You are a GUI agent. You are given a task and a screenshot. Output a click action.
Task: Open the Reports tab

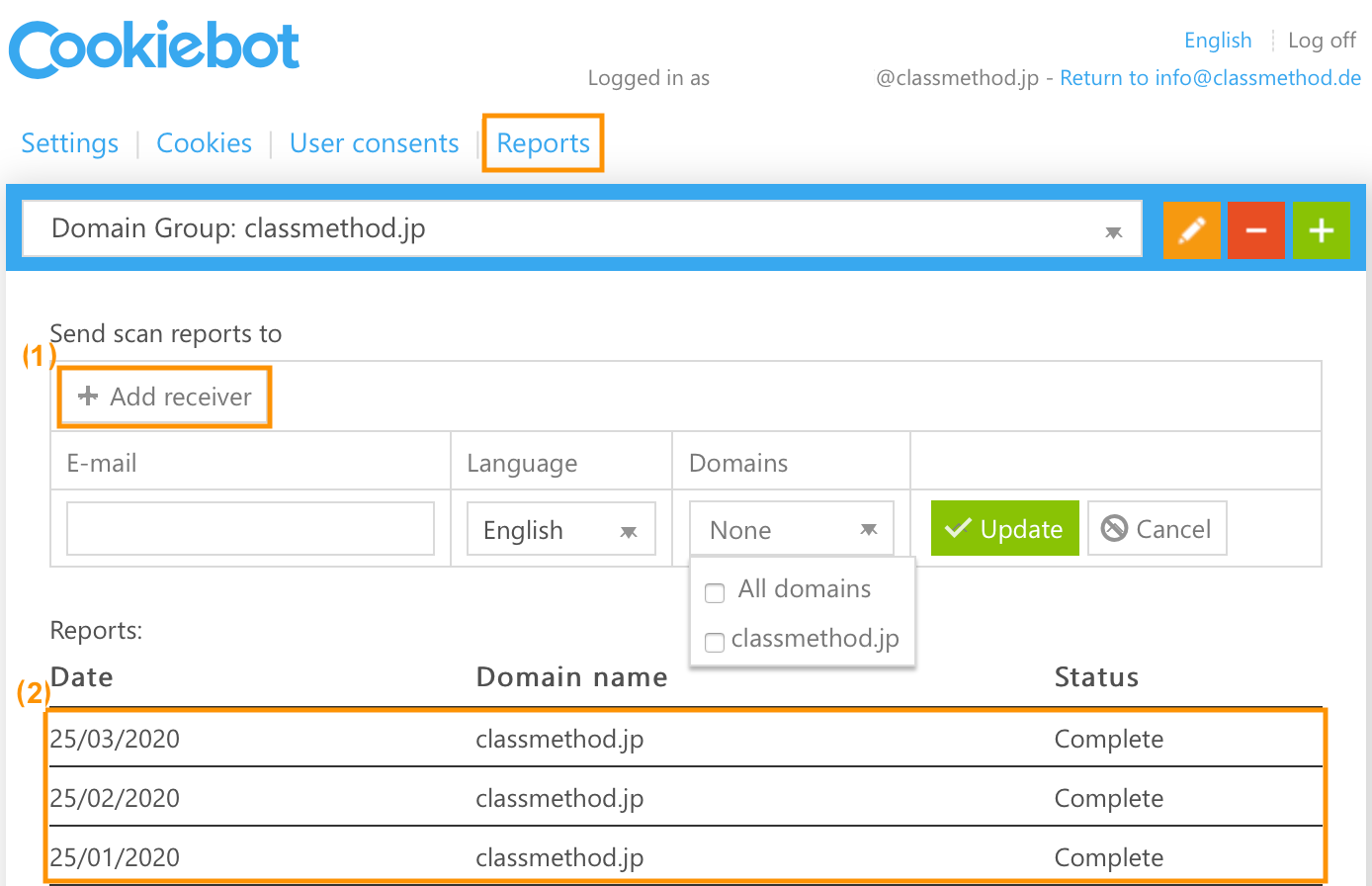[544, 143]
